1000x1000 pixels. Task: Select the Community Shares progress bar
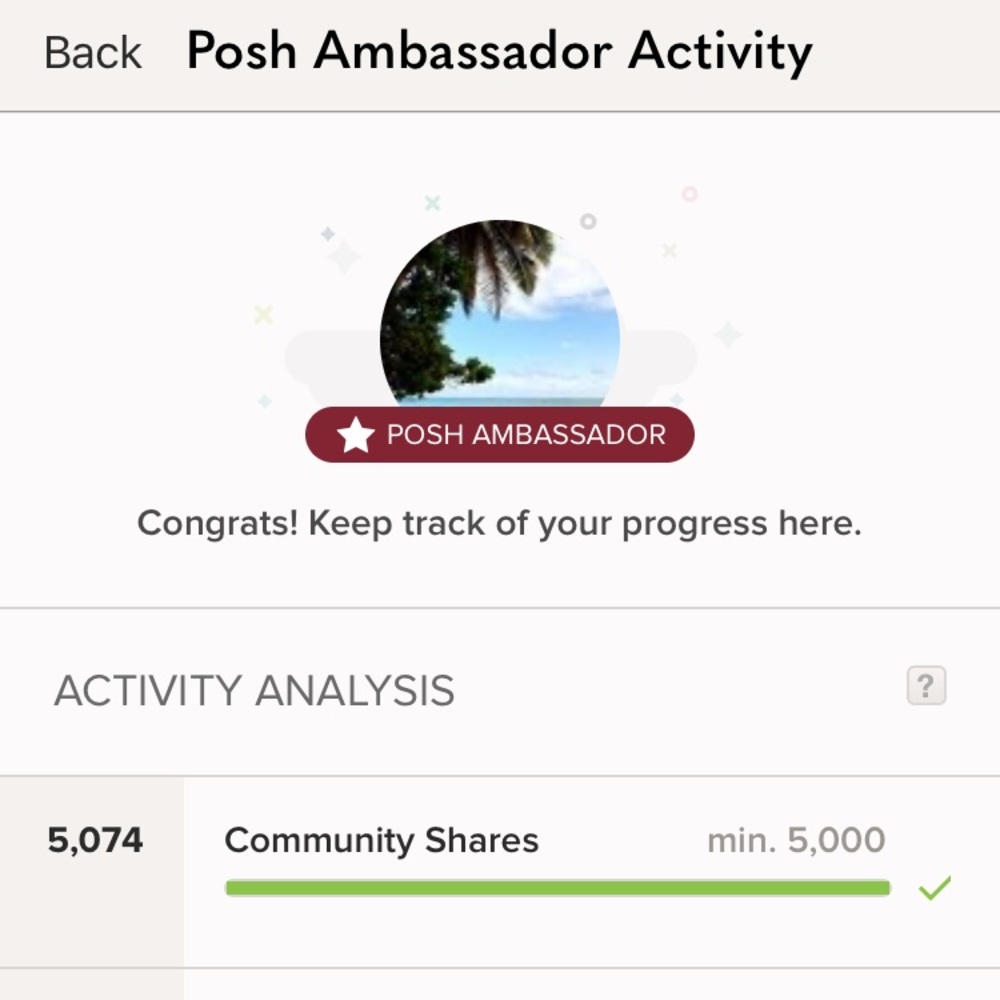[x=557, y=887]
